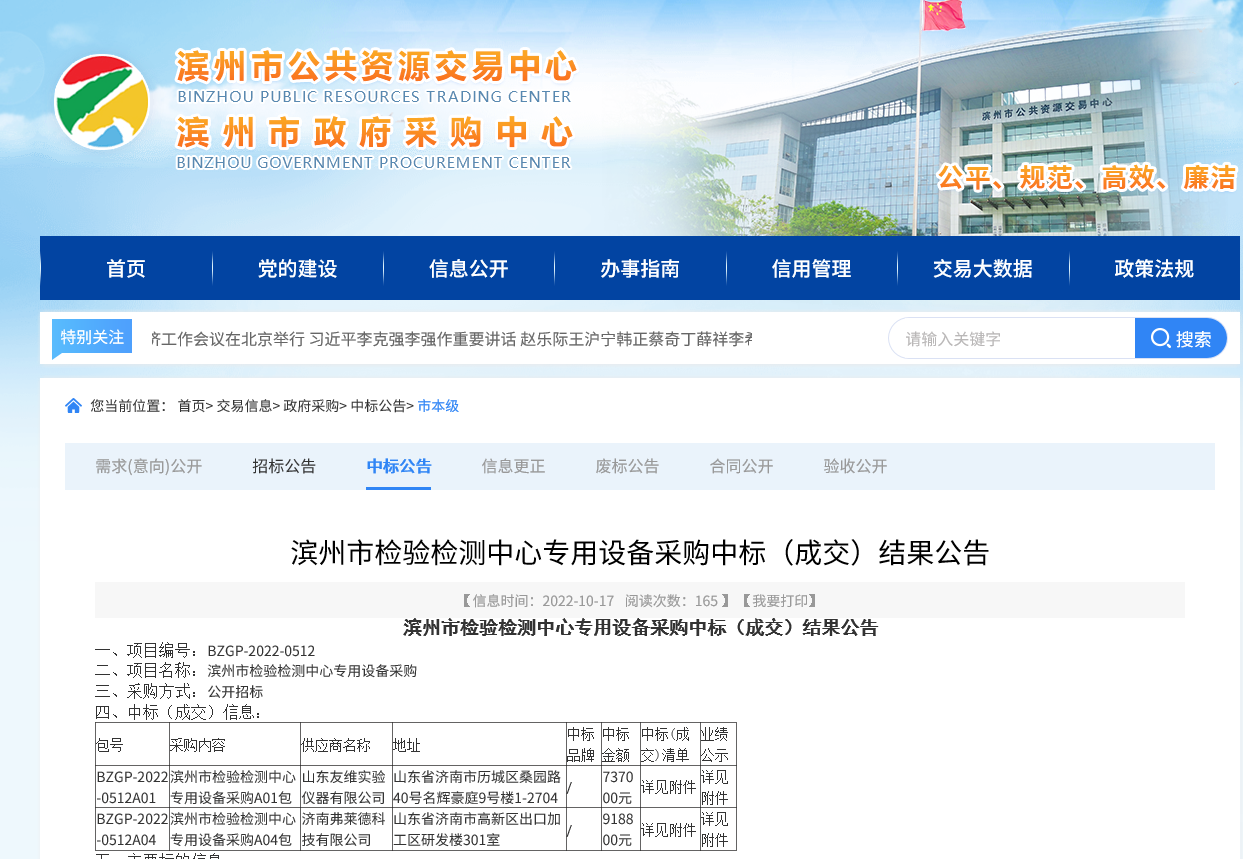This screenshot has height=859, width=1243.
Task: Click the 采购方式：公开招标 line
Action: (x=179, y=692)
